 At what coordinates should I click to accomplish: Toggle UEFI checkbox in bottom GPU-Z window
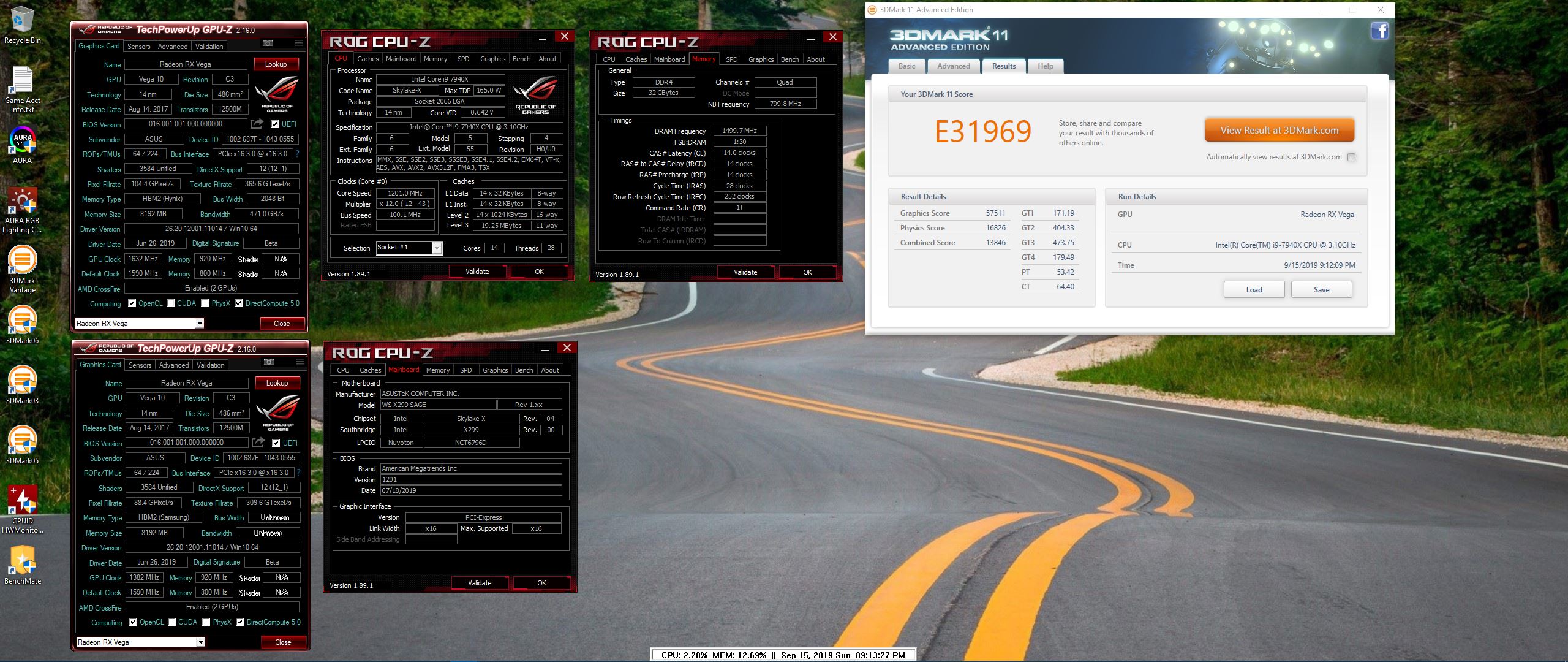[x=276, y=443]
